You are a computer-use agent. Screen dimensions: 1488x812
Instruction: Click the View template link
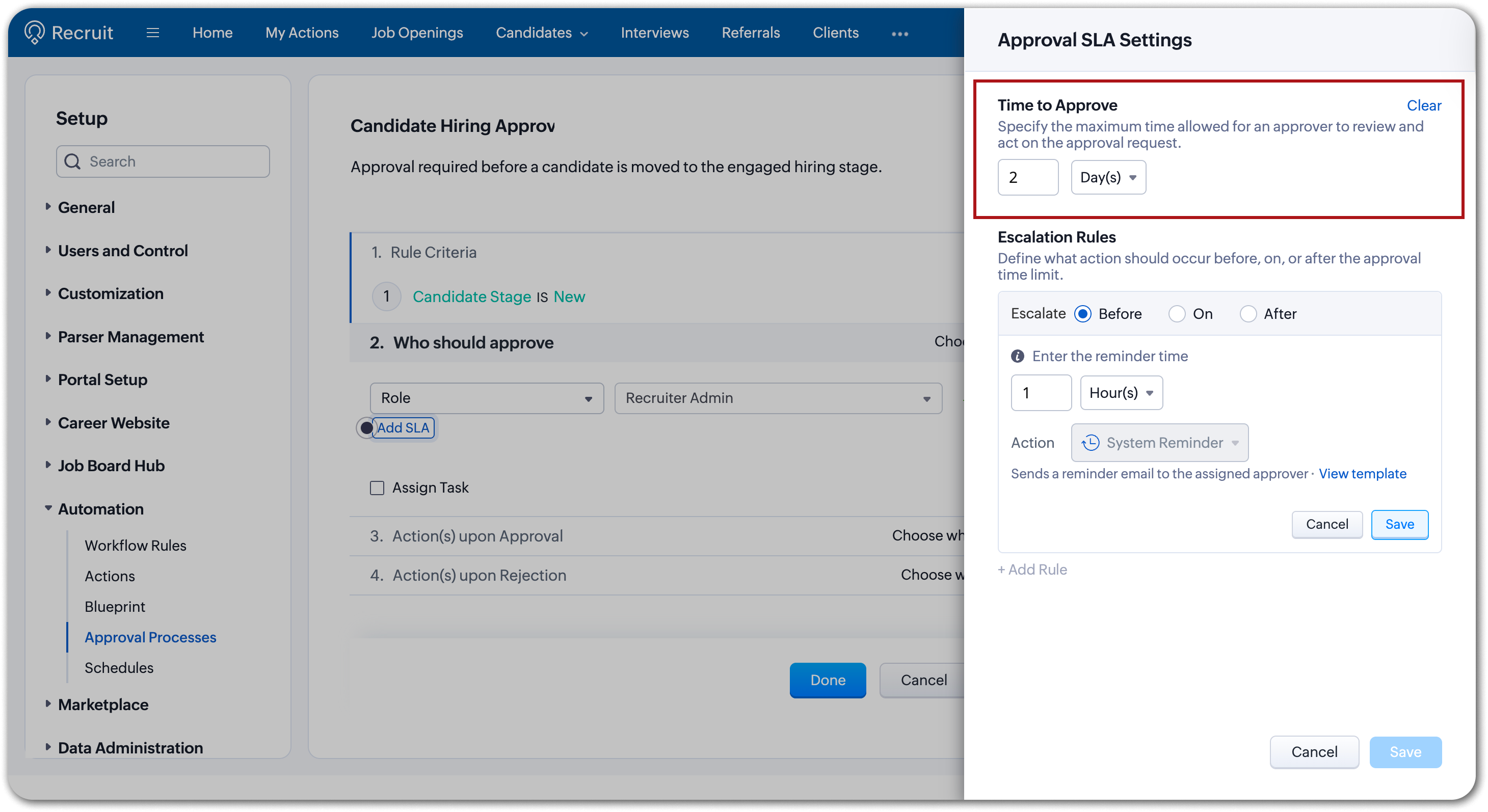(x=1362, y=474)
